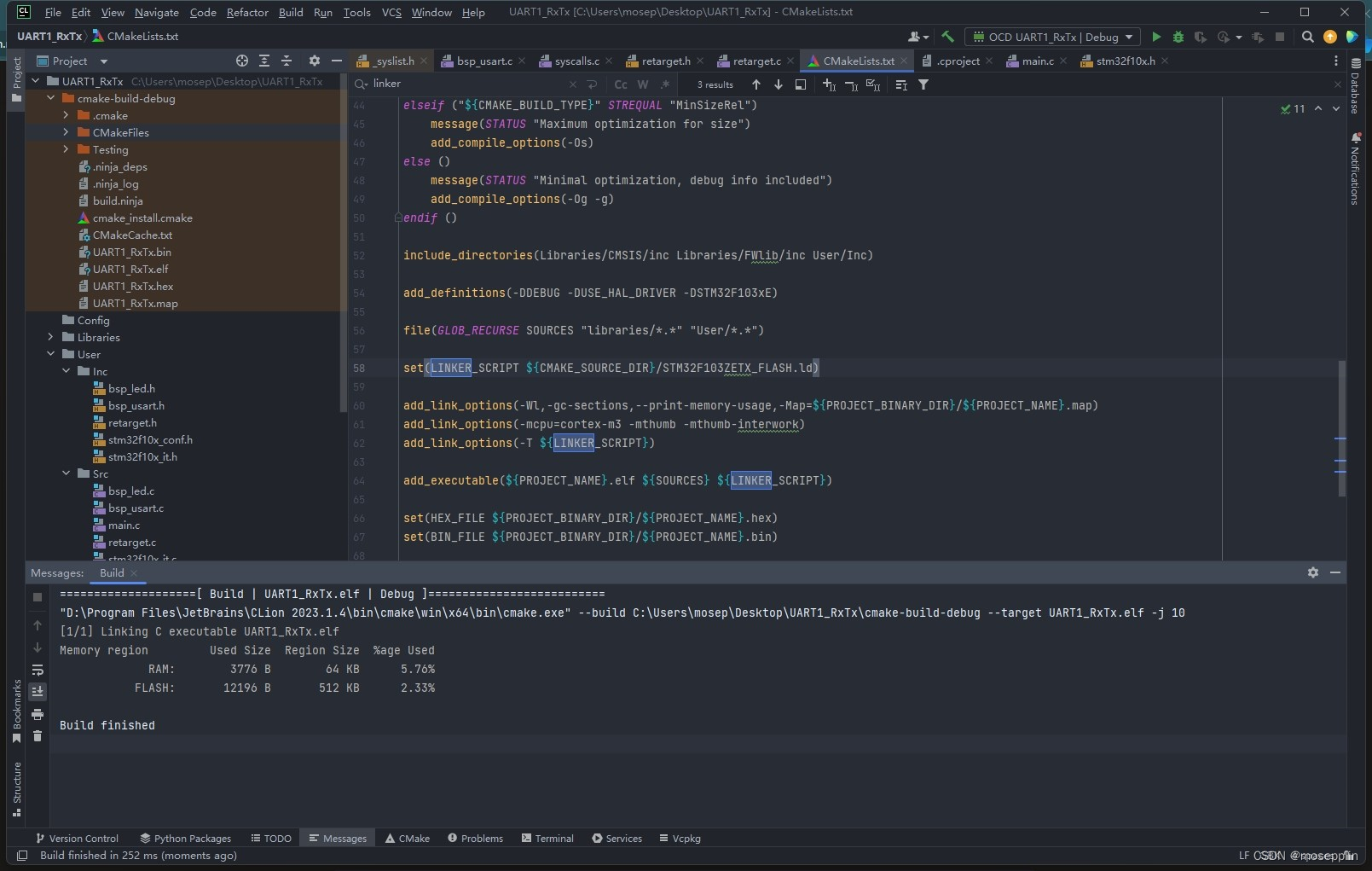Select all occurrences of the search match
This screenshot has height=871, width=1372.
[873, 84]
